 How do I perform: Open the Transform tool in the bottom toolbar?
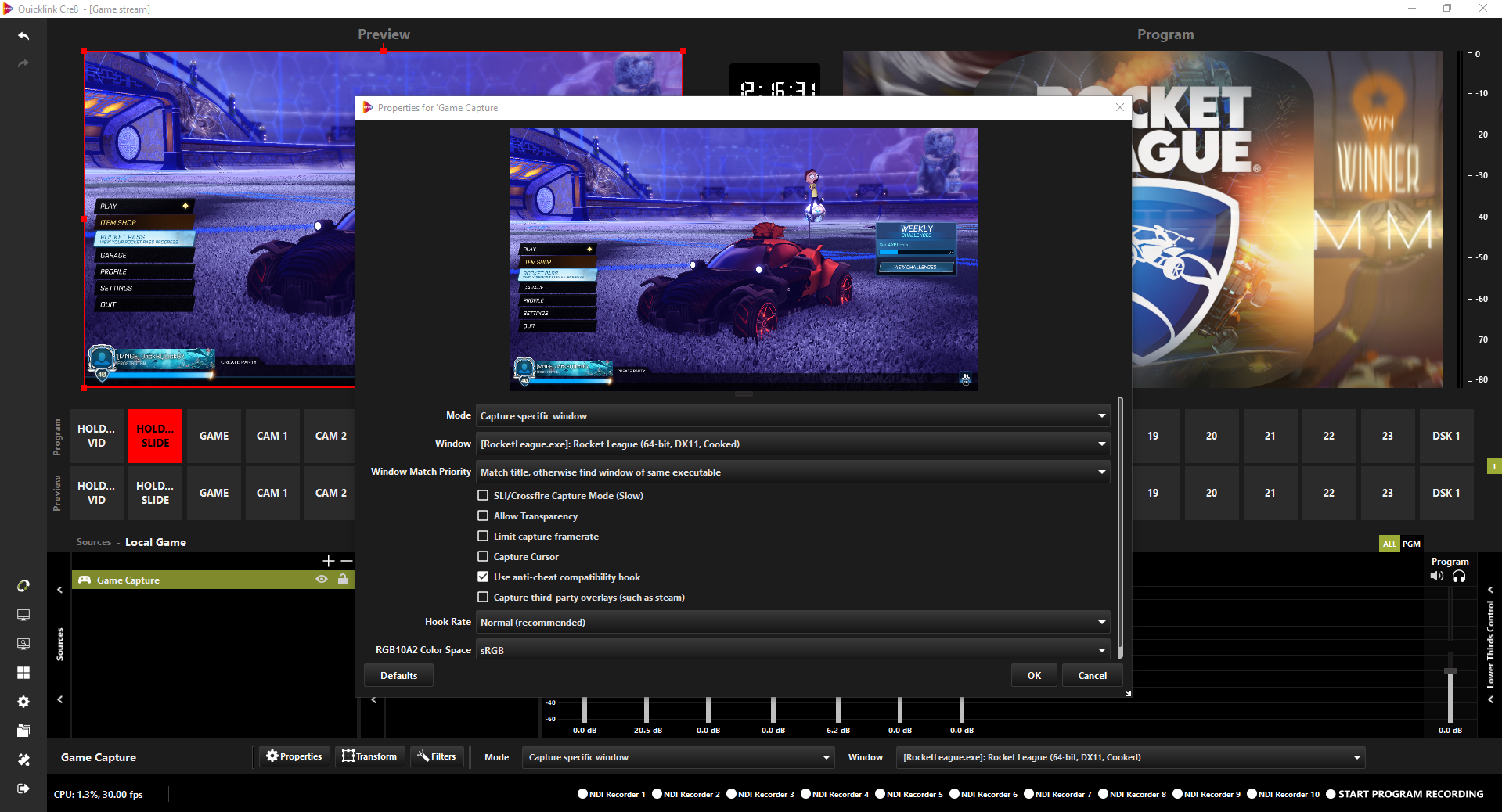369,756
